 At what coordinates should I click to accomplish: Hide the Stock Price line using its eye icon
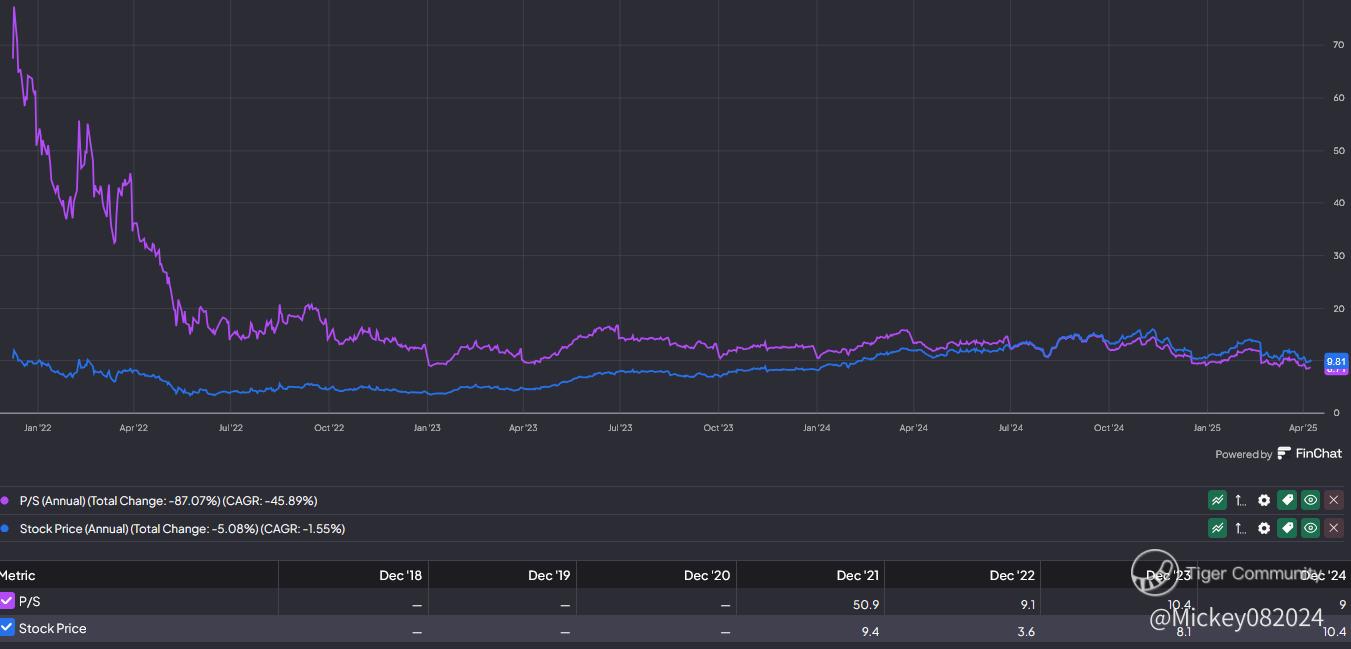tap(1310, 528)
